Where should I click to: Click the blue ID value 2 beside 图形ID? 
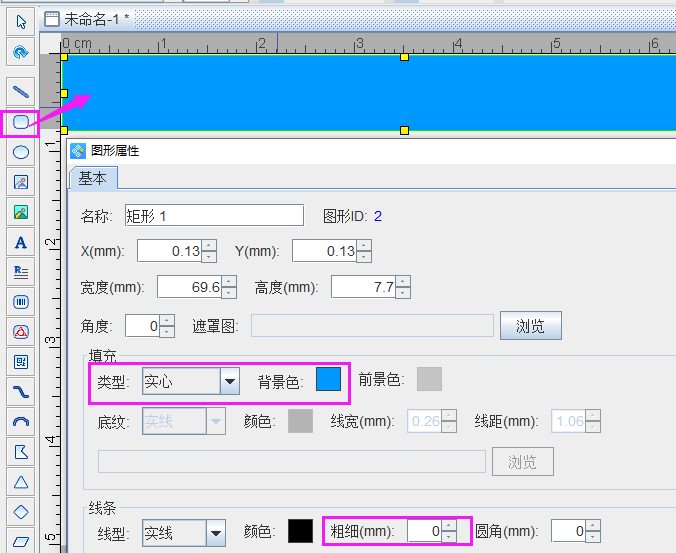(378, 216)
